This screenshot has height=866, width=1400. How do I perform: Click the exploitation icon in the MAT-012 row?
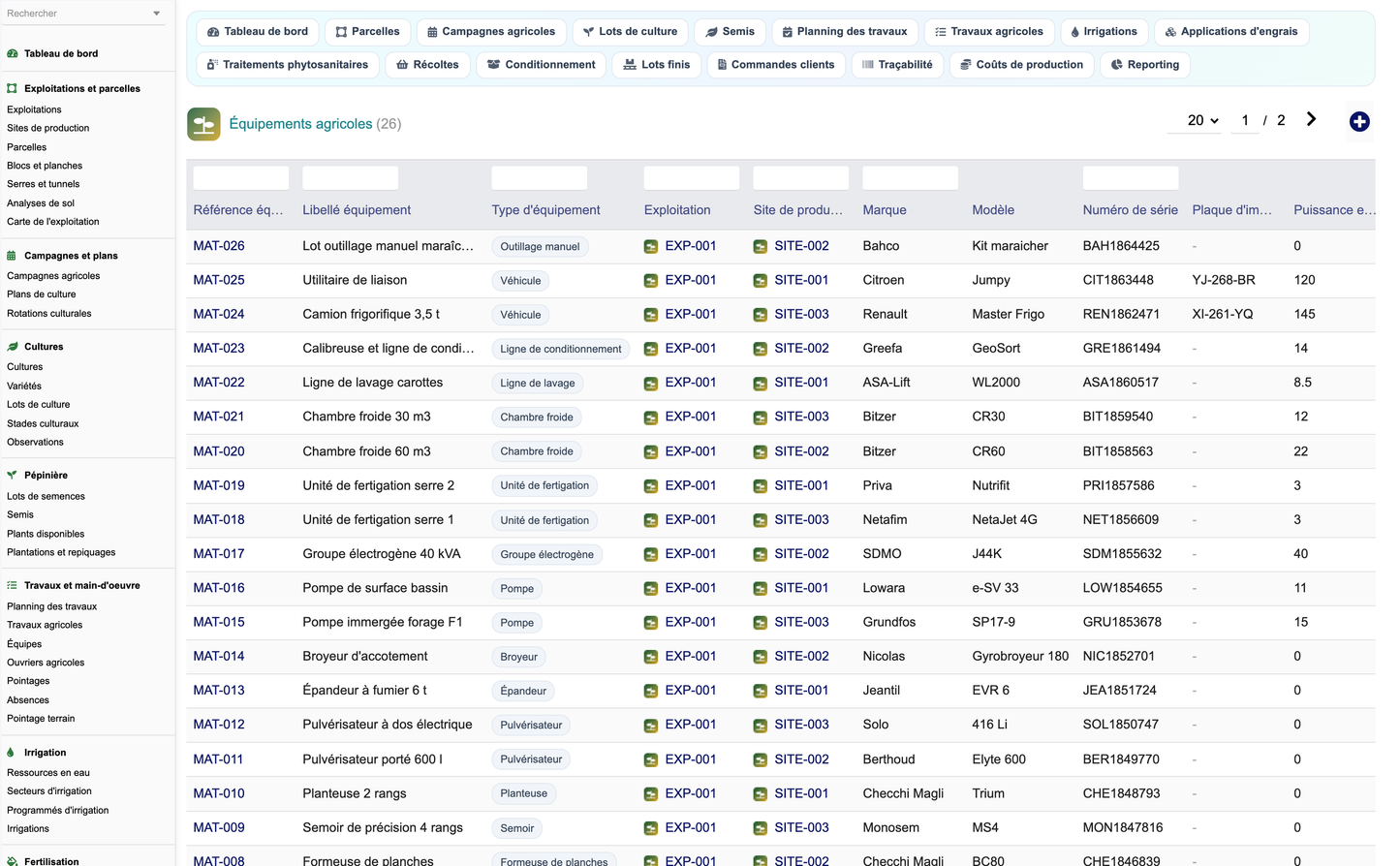pyautogui.click(x=651, y=726)
